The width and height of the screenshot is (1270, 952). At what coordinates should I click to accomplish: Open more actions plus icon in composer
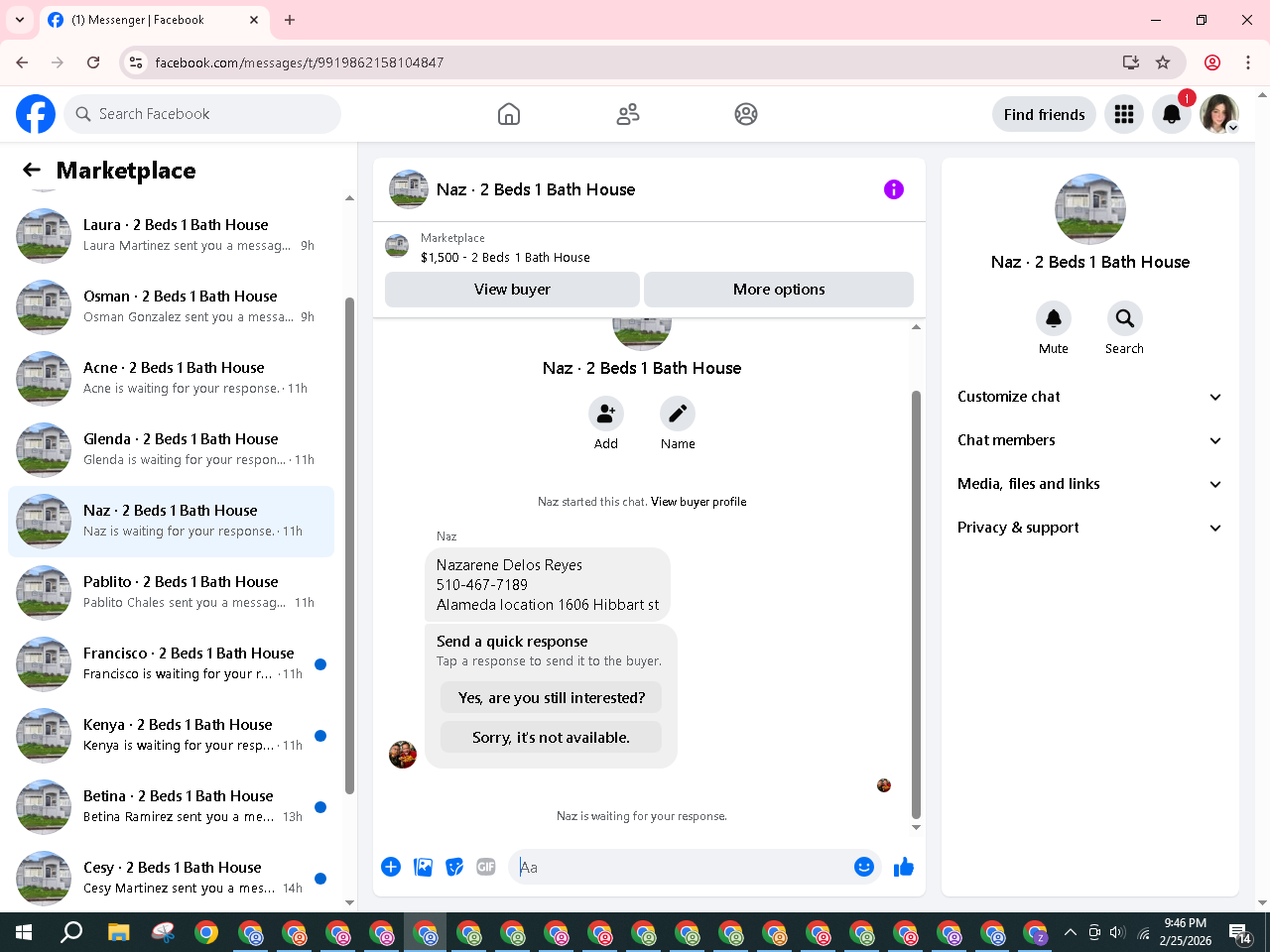coord(391,867)
